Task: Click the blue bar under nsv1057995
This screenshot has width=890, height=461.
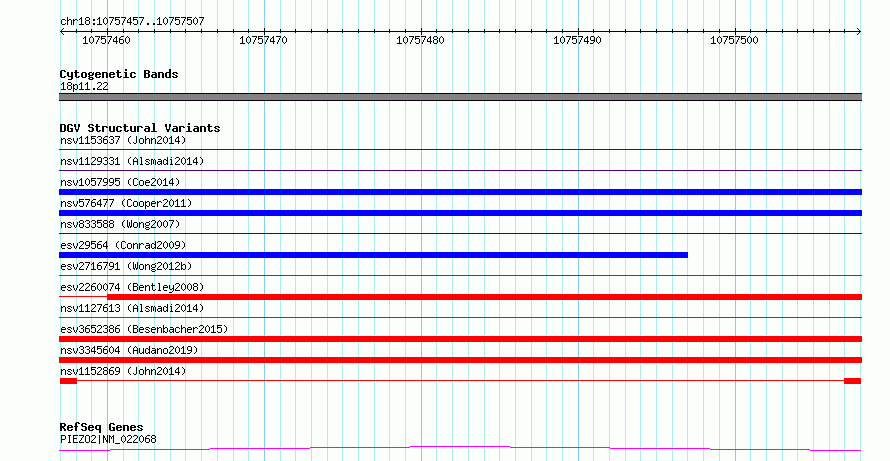Action: coord(460,192)
